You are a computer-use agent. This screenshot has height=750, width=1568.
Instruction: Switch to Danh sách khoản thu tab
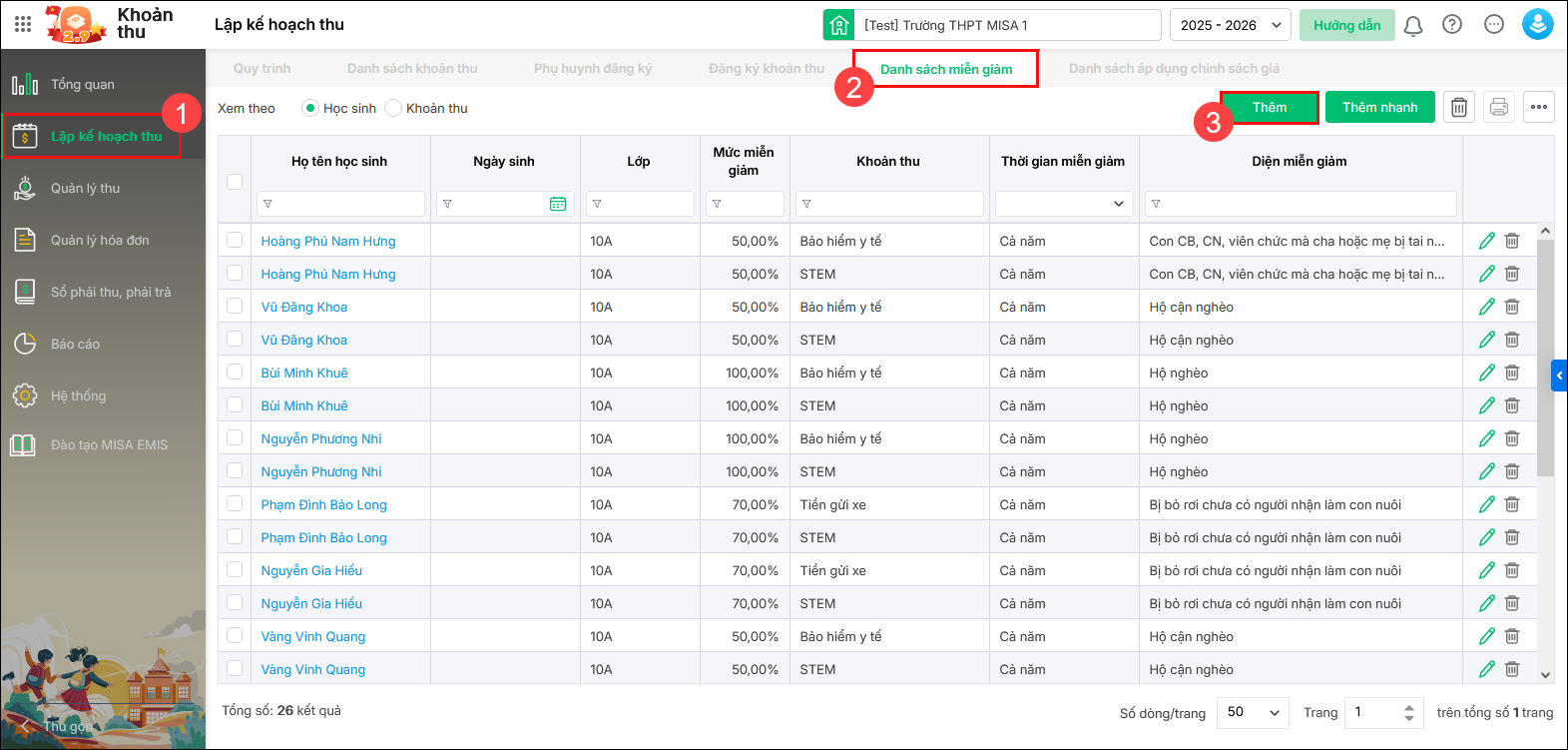411,69
